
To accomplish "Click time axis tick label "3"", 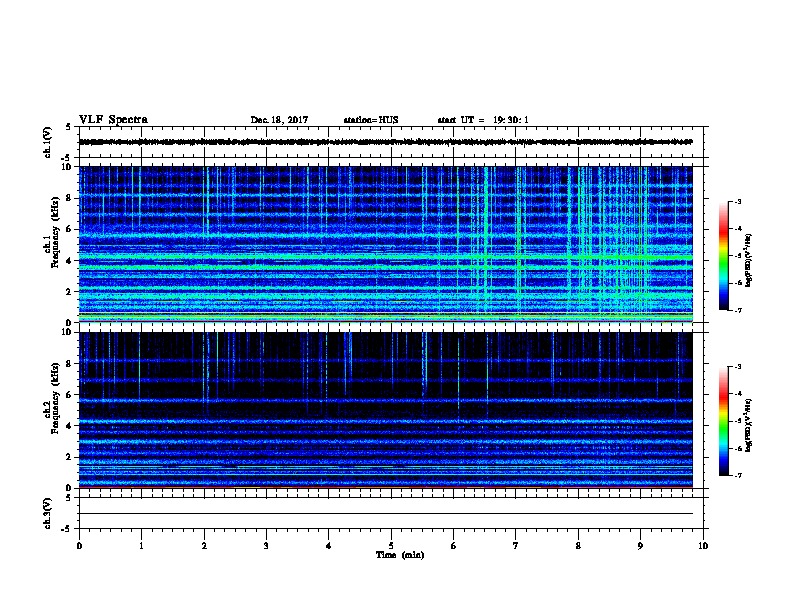I will [266, 546].
